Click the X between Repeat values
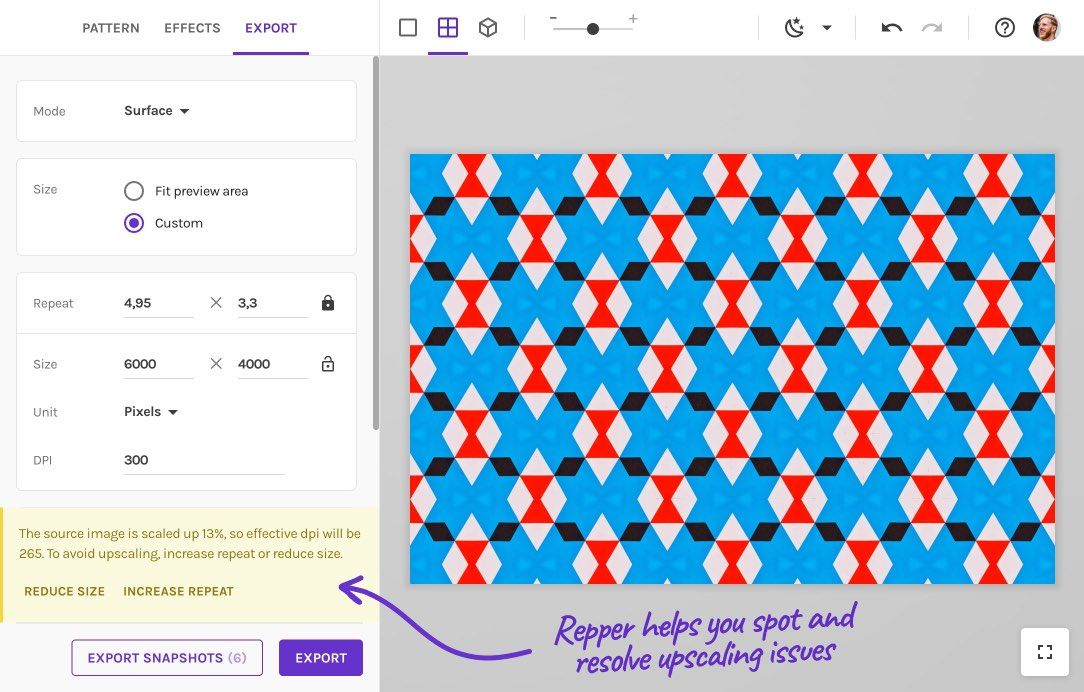Viewport: 1084px width, 692px height. click(x=216, y=303)
